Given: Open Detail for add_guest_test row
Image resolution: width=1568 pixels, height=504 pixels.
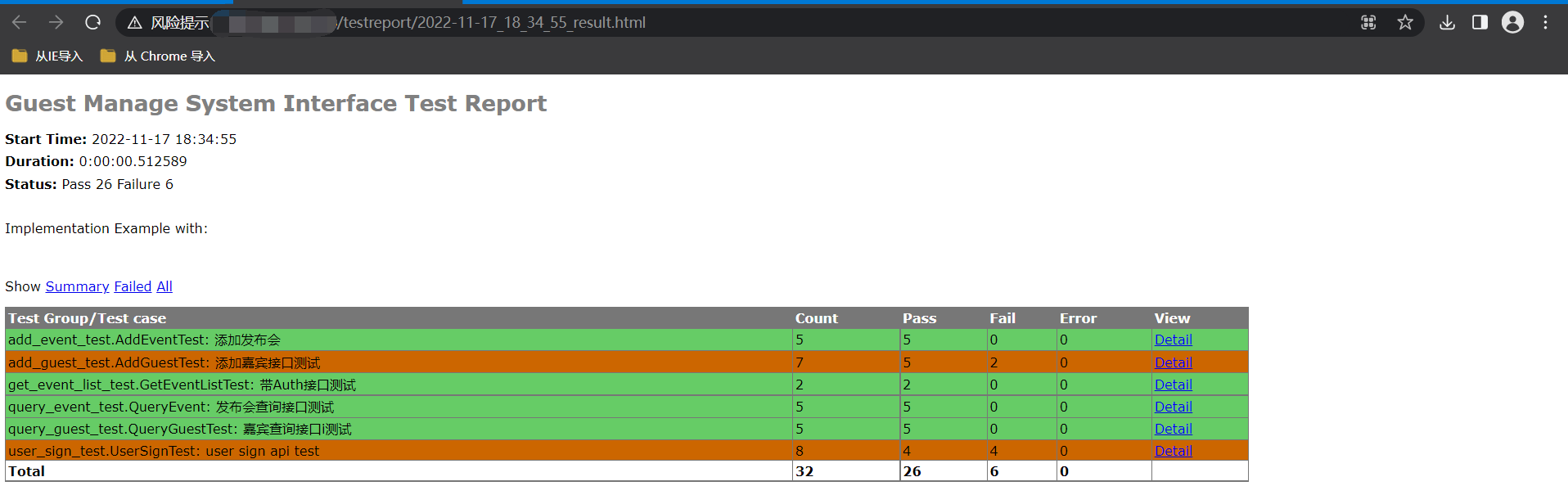Looking at the screenshot, I should click(x=1173, y=362).
